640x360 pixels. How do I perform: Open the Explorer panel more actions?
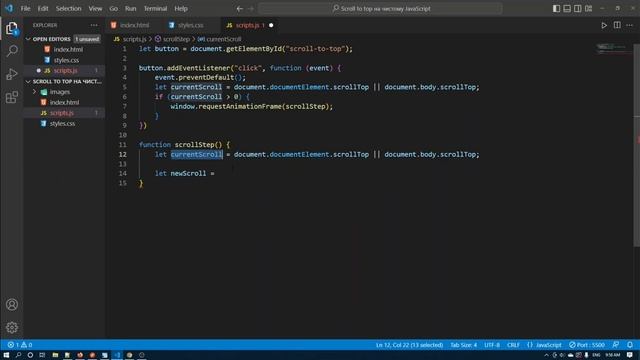coord(94,25)
